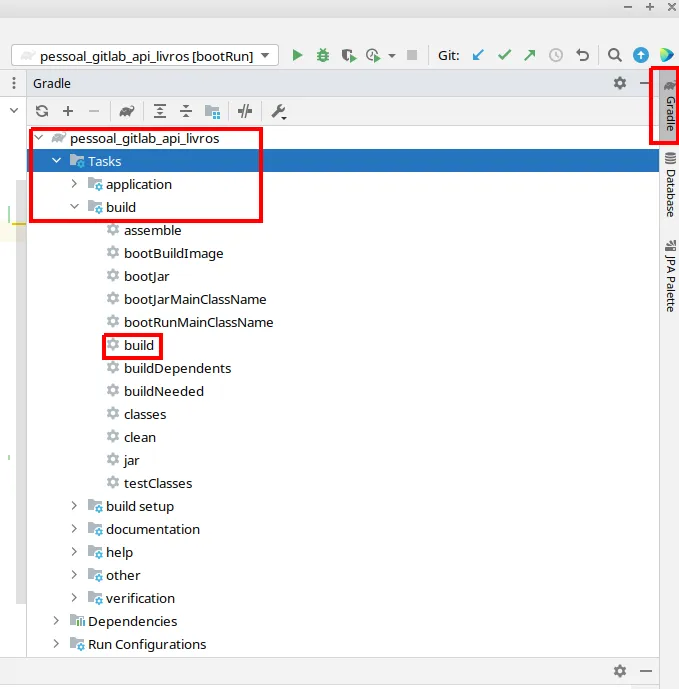Expand the application task group

74,184
